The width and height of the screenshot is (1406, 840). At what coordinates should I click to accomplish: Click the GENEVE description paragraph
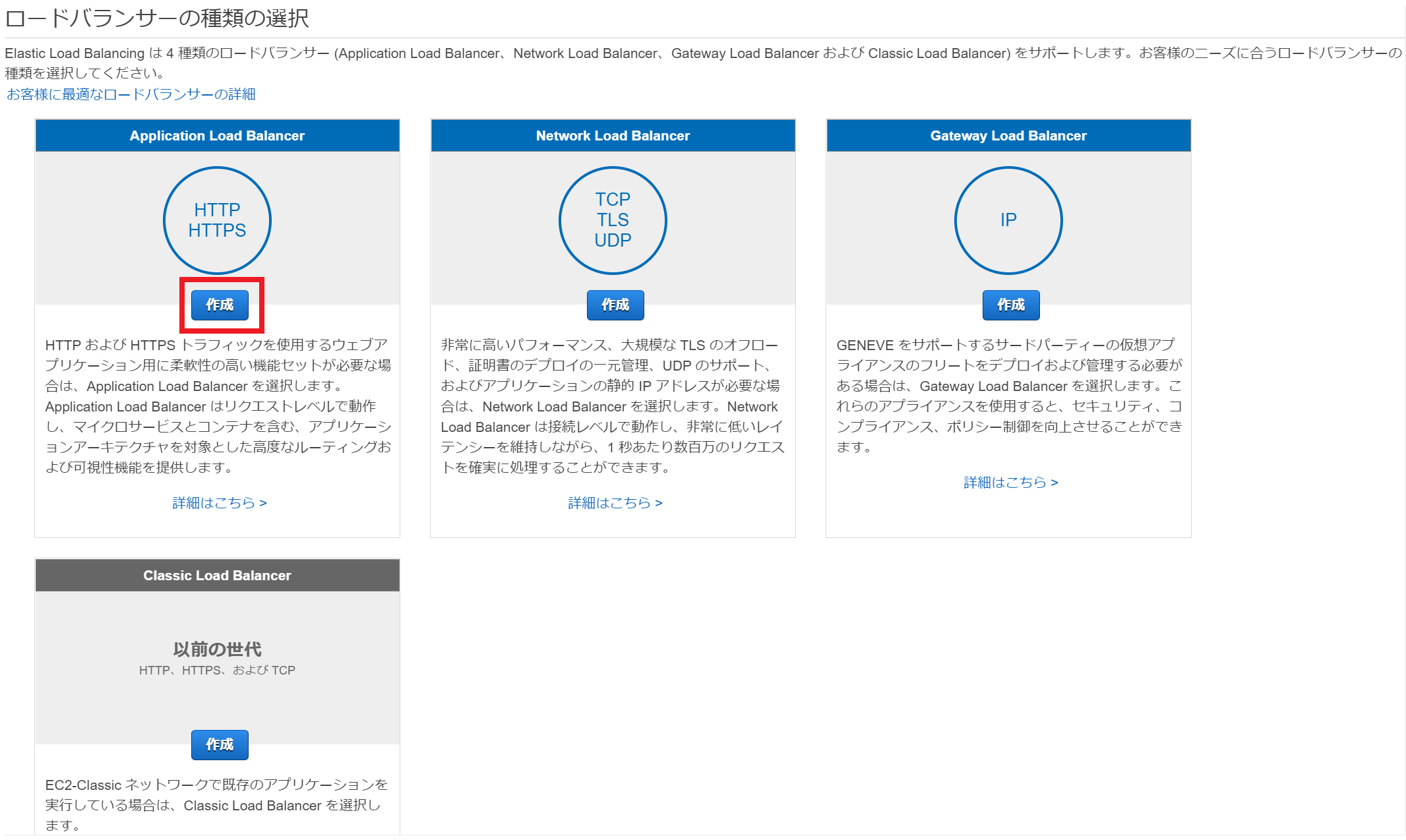tap(1008, 396)
